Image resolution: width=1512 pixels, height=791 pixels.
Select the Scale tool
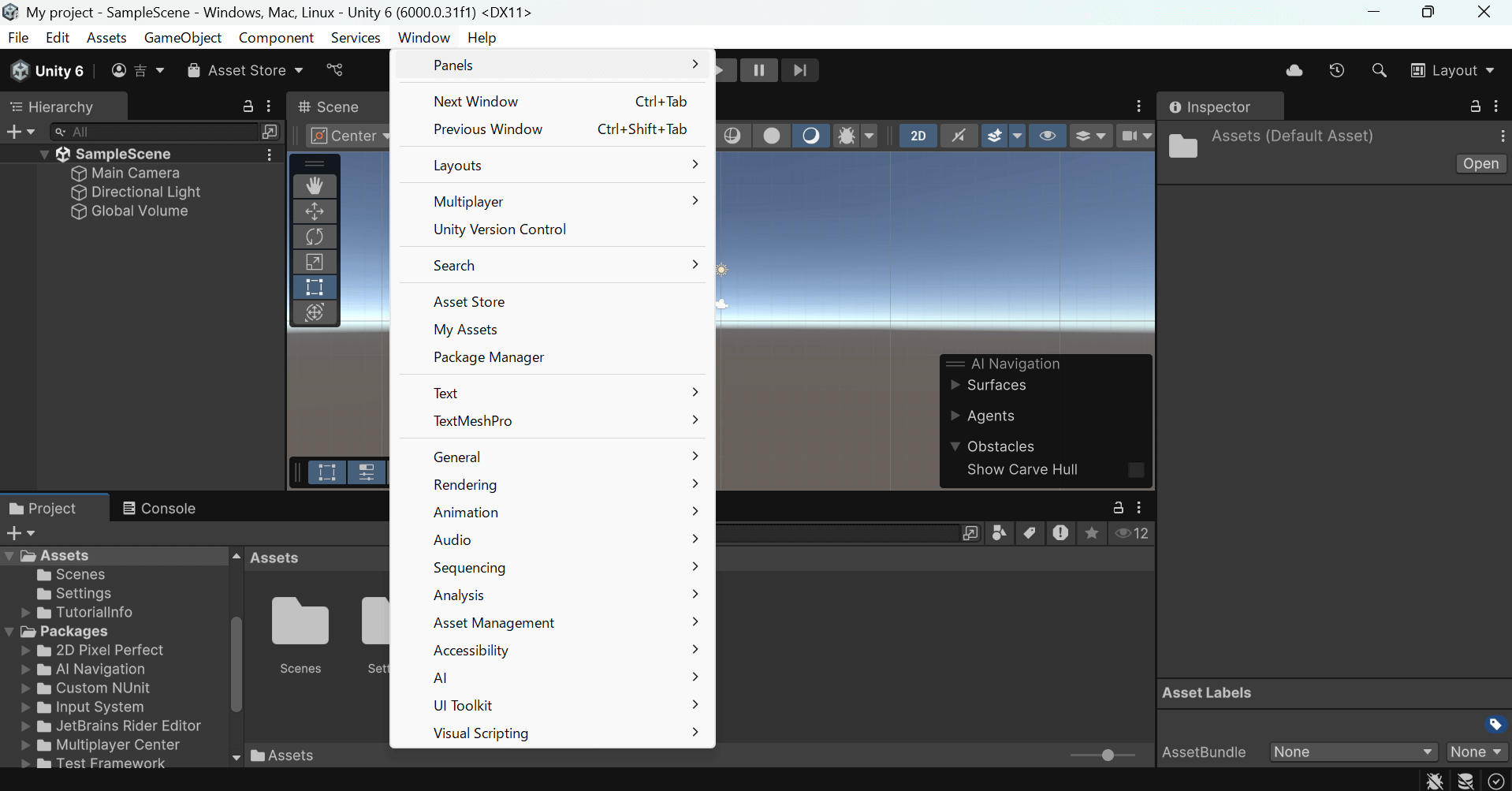[315, 262]
